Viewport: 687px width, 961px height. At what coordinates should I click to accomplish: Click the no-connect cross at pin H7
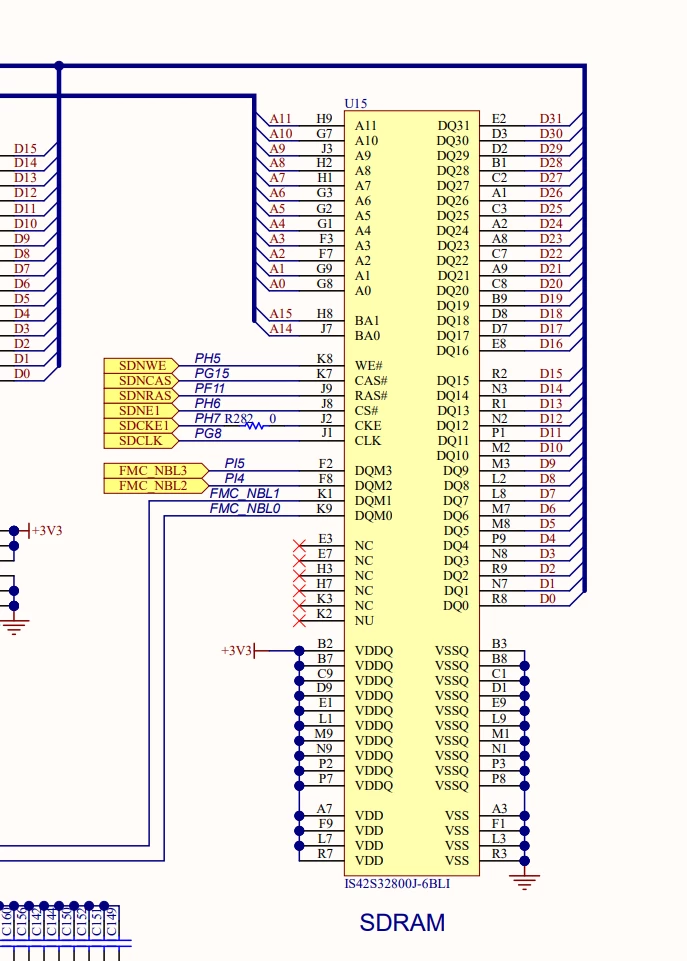coord(299,591)
